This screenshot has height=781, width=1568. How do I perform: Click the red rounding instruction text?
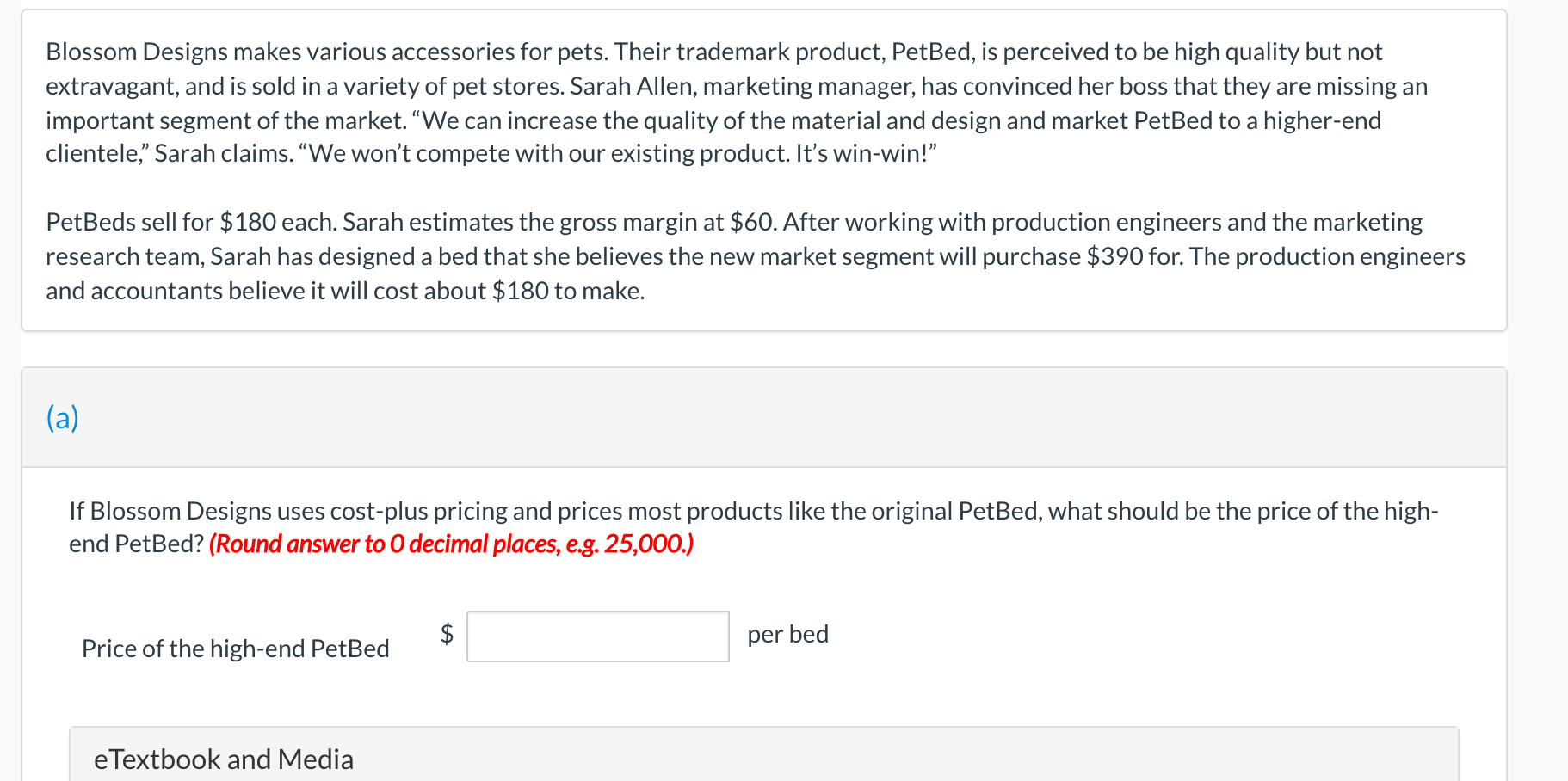451,544
